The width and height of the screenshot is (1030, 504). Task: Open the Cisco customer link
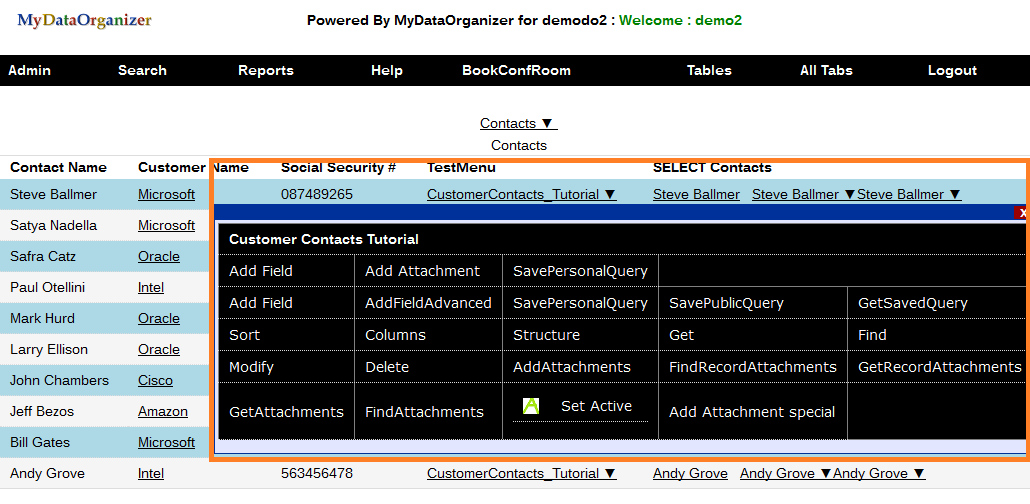tap(155, 380)
